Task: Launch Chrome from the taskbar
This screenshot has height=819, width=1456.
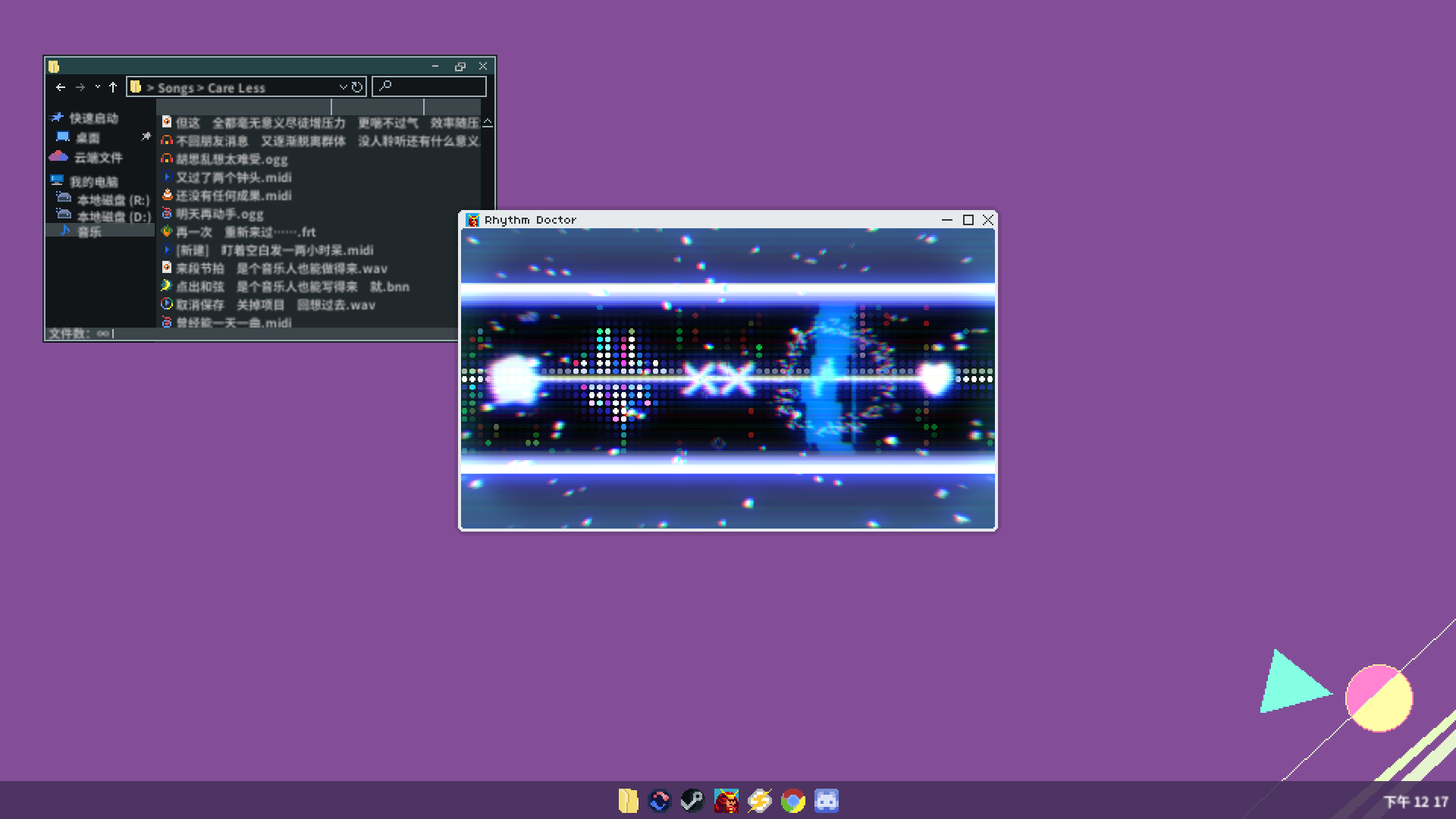Action: (792, 801)
